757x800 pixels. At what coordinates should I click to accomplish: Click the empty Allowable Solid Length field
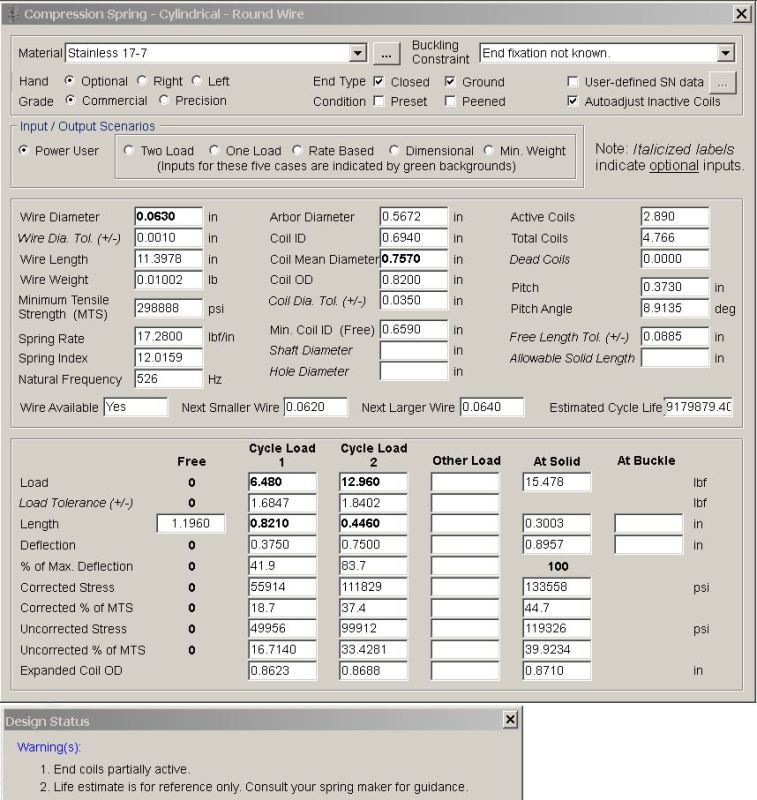[x=675, y=358]
